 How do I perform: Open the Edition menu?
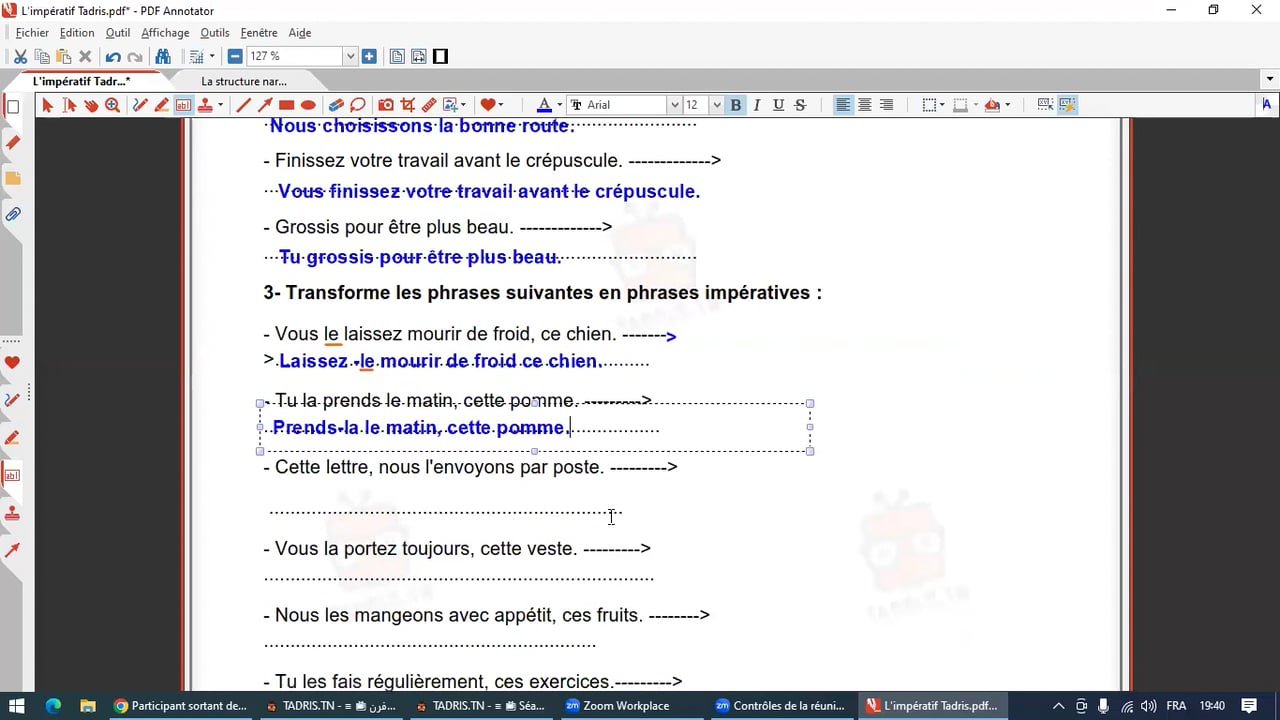pos(77,33)
